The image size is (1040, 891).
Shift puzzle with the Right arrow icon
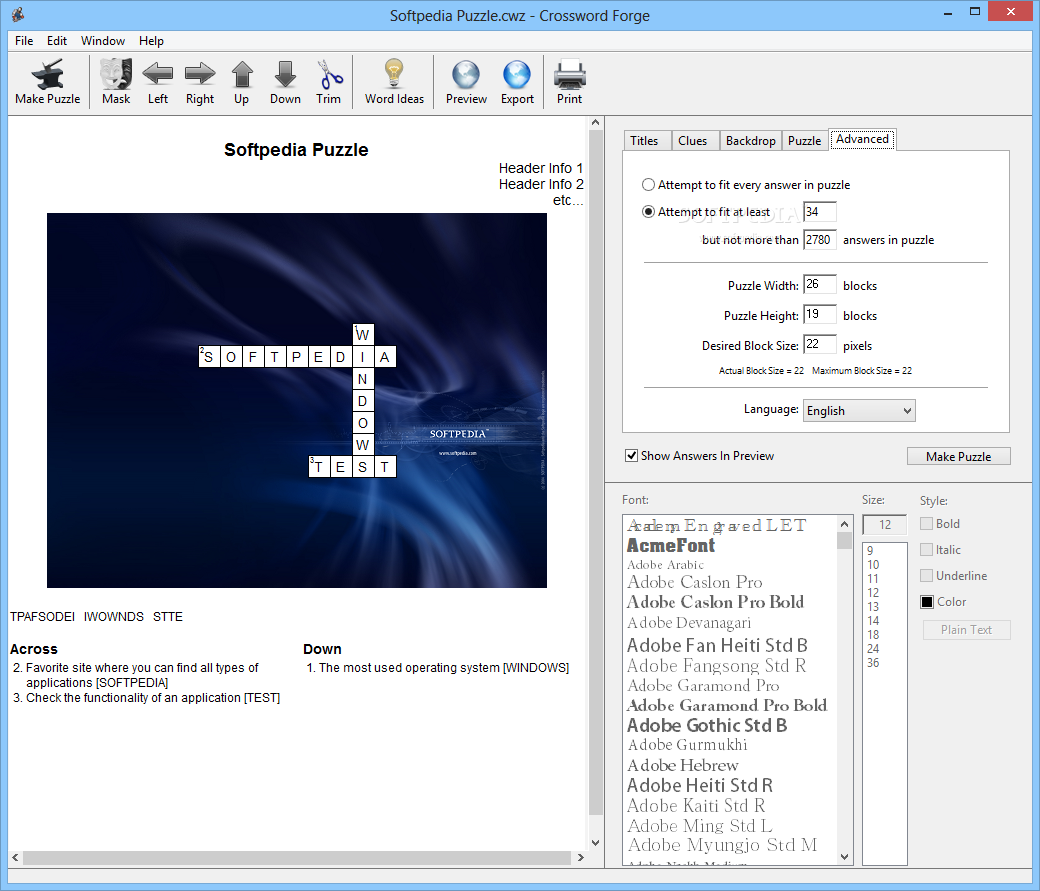tap(200, 82)
